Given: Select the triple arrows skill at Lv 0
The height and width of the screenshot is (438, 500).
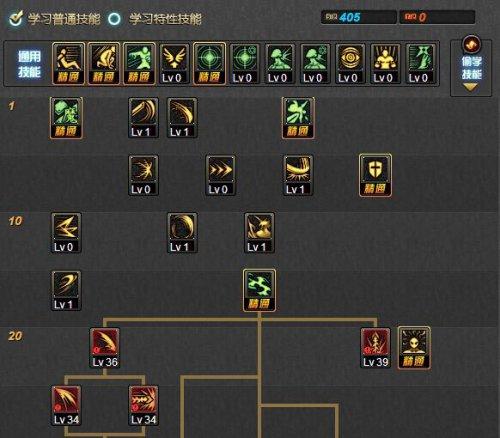Looking at the screenshot, I should (220, 175).
